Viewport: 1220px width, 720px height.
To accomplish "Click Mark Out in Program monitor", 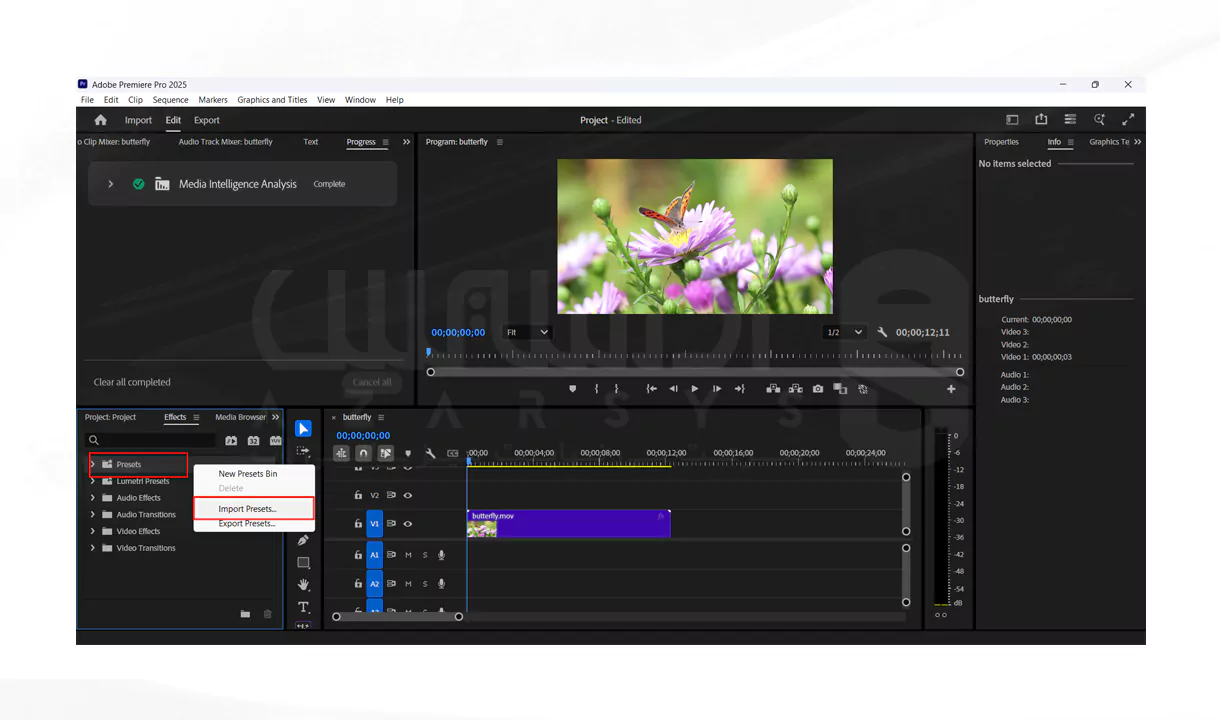I will point(616,389).
